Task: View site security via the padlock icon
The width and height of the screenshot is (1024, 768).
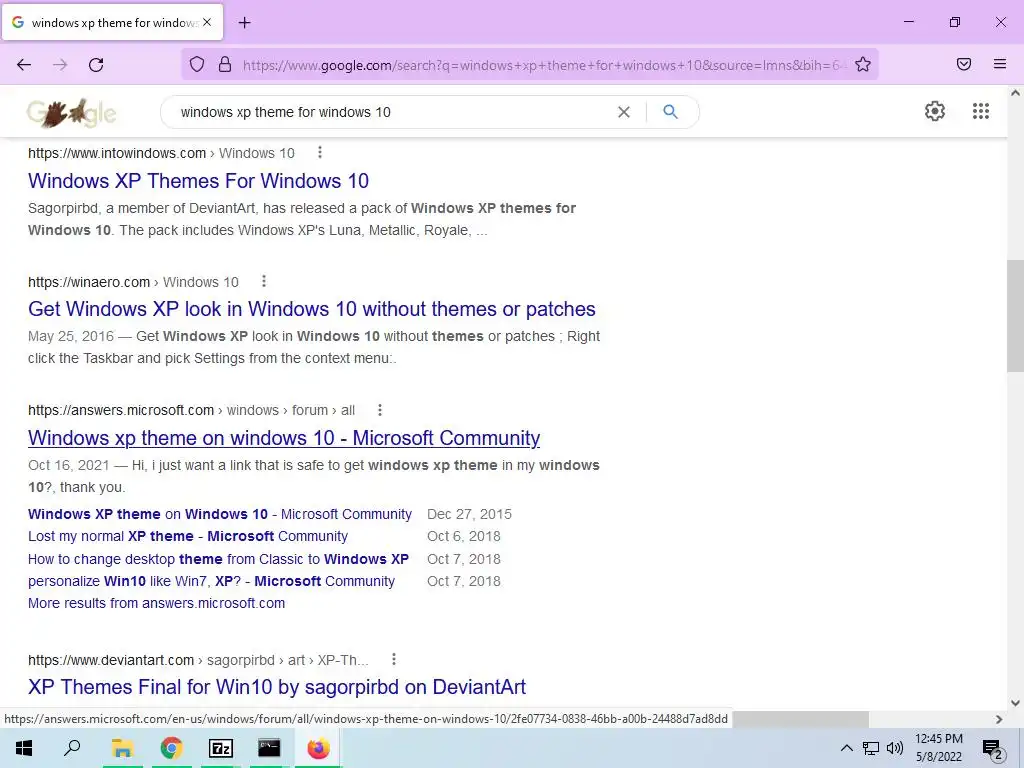Action: pyautogui.click(x=225, y=64)
